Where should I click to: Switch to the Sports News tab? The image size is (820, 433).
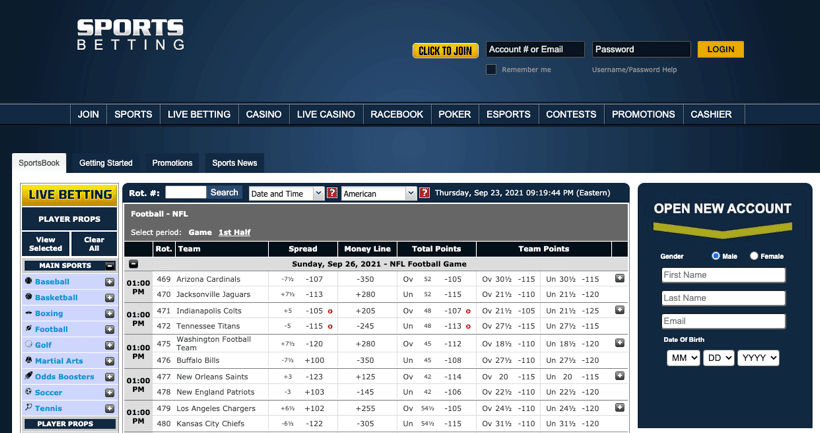tap(235, 163)
